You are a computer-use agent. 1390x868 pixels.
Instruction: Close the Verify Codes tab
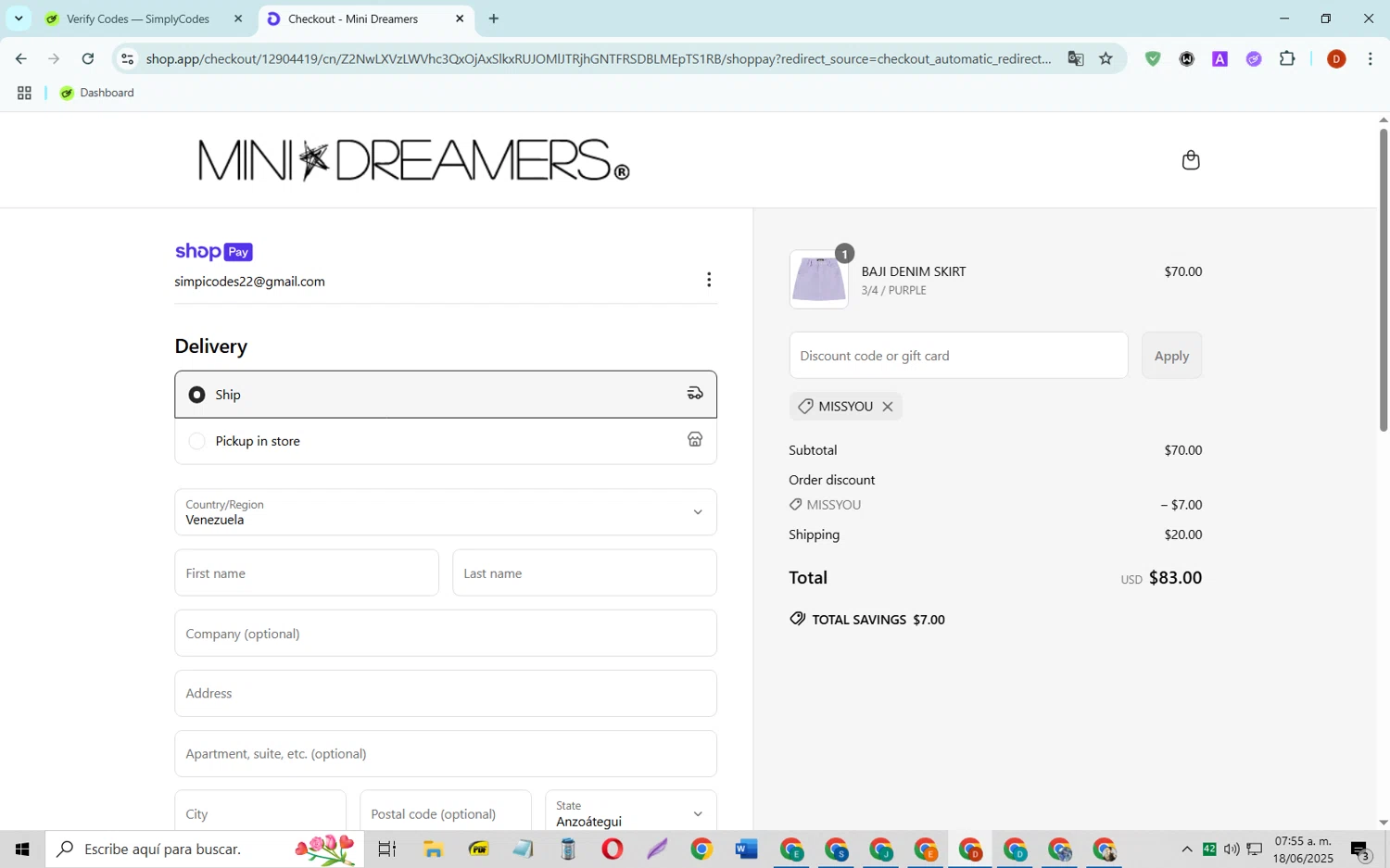coord(238,19)
